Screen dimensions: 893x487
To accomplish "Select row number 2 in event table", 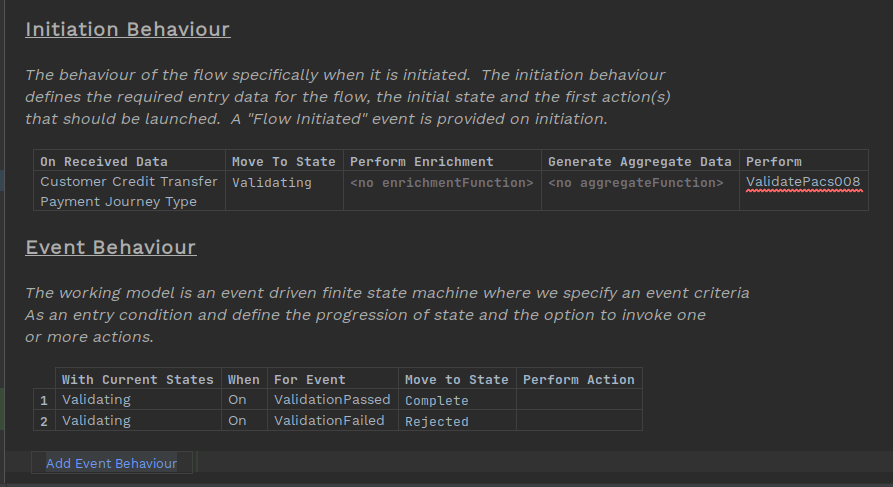I will (x=45, y=421).
